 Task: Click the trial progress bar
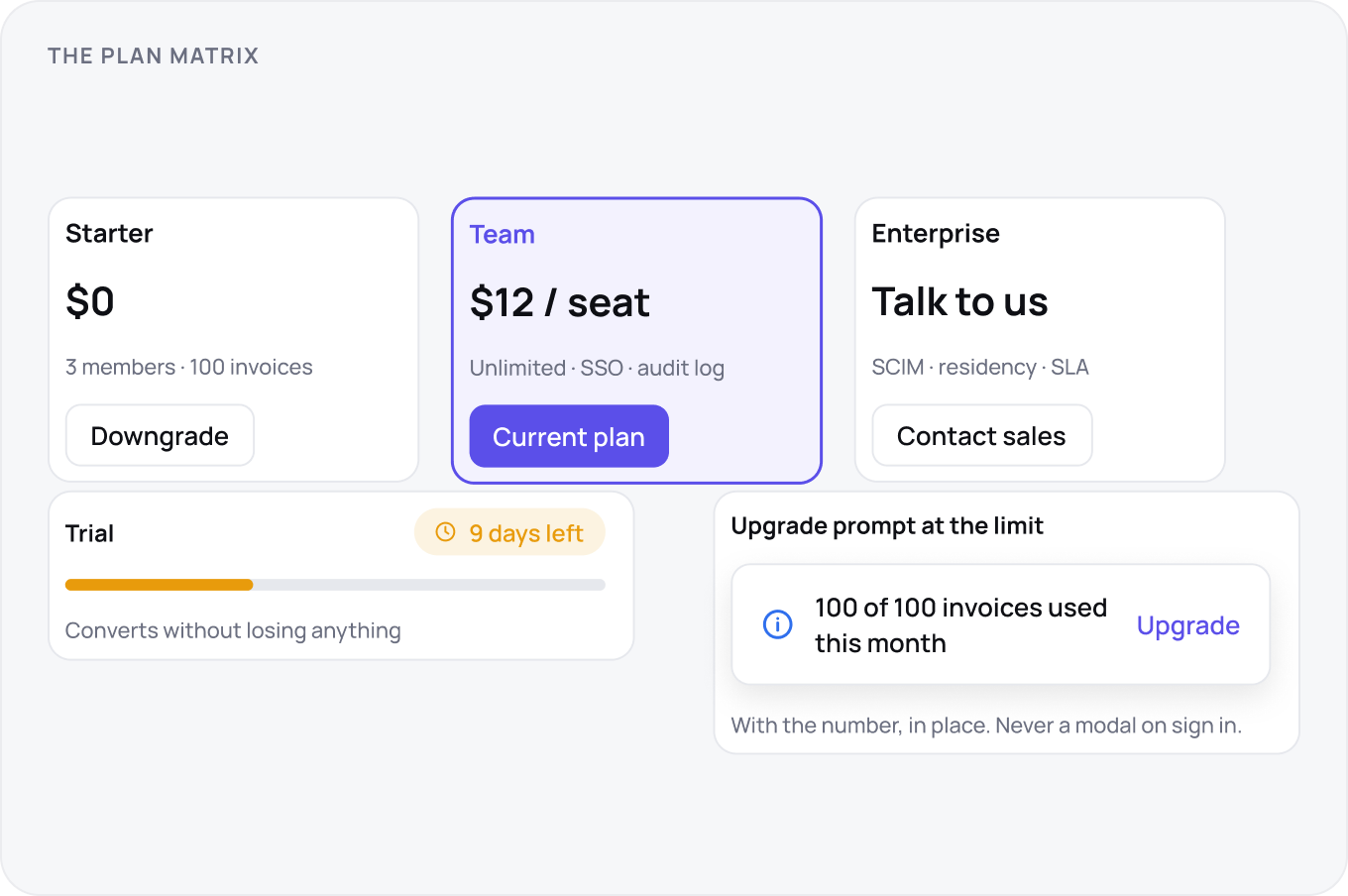(x=335, y=585)
